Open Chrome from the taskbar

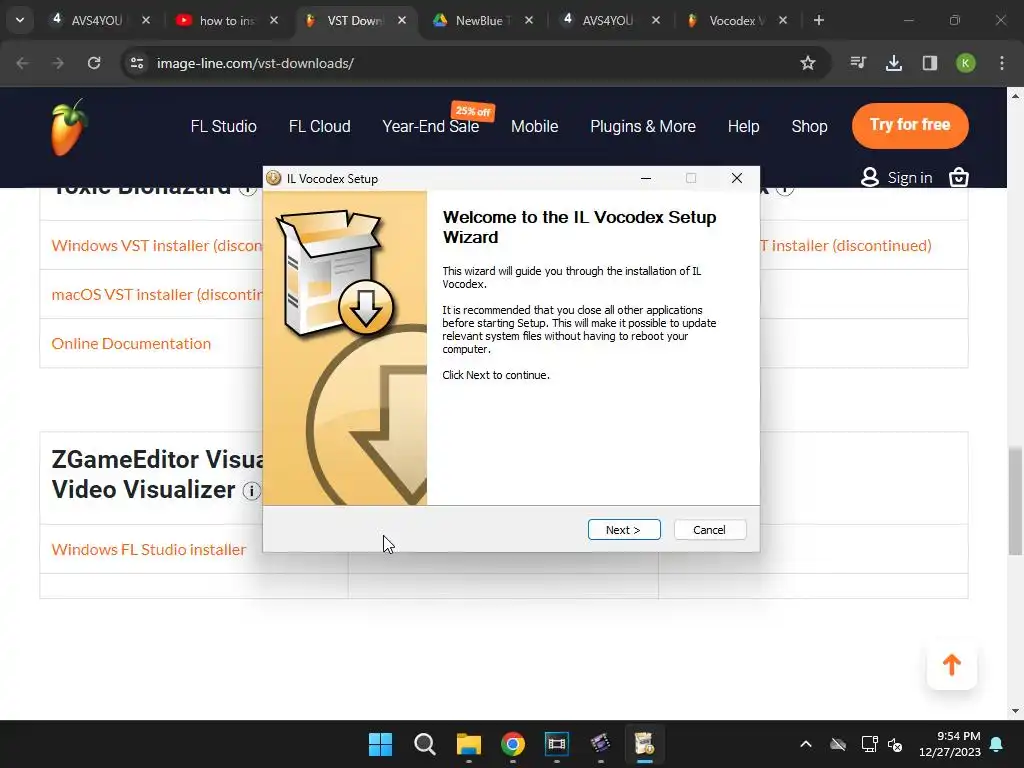[513, 744]
